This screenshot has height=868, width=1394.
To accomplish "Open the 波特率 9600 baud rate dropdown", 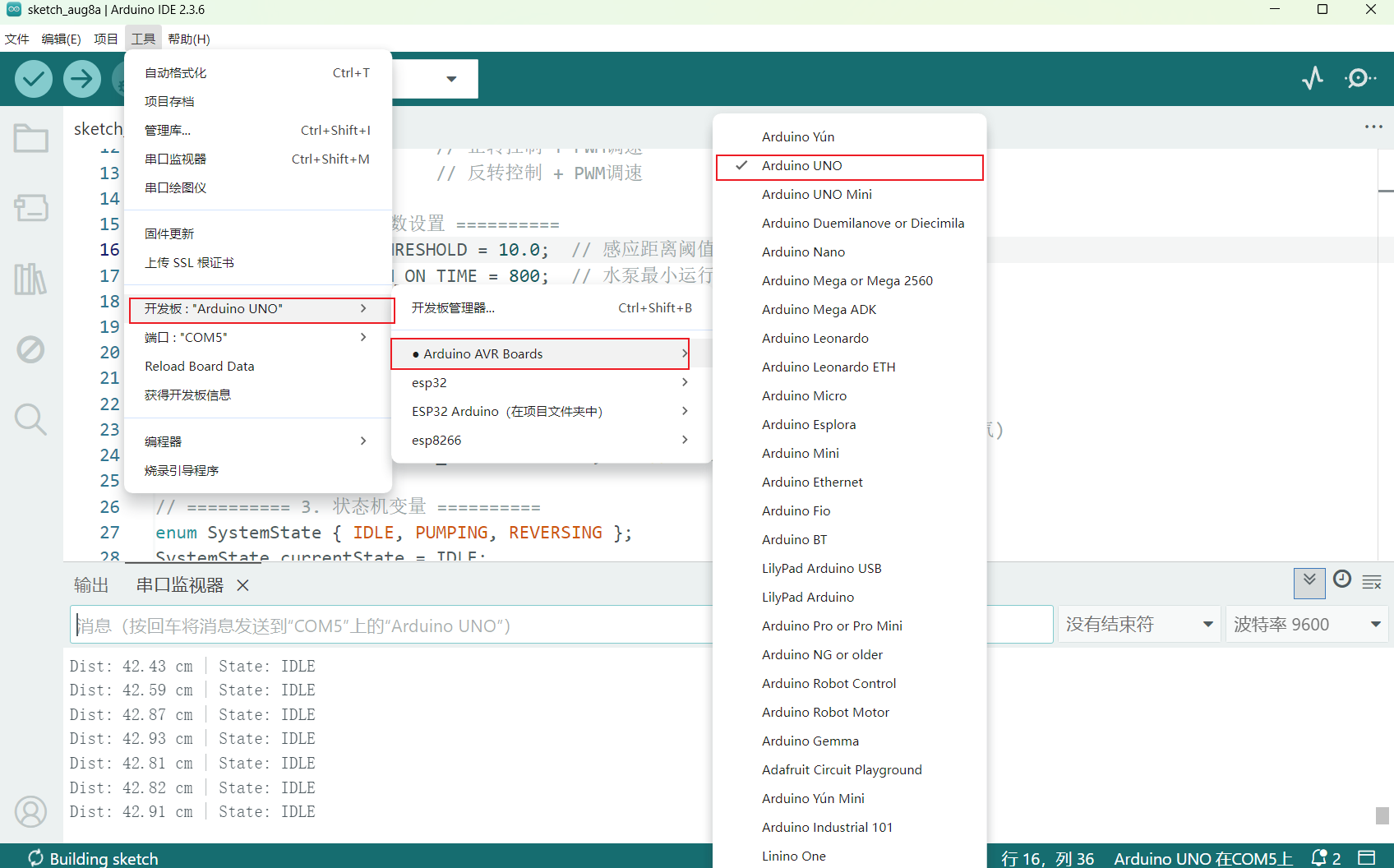I will tap(1307, 625).
